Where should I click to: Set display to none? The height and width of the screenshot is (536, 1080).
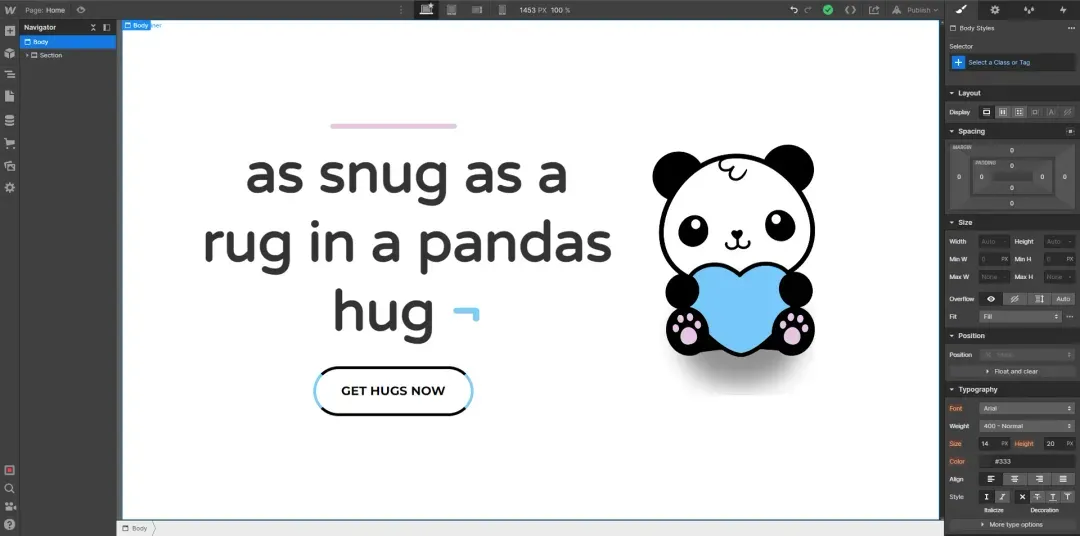1068,112
